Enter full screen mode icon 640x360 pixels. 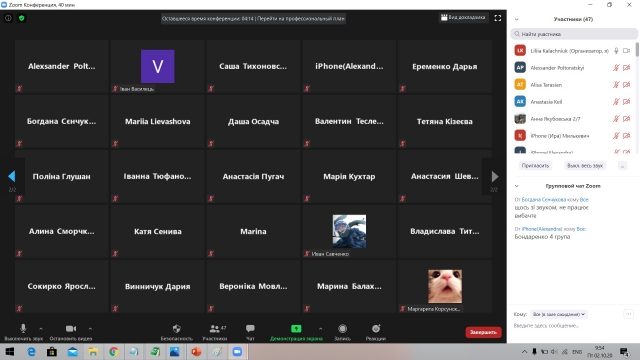click(498, 18)
